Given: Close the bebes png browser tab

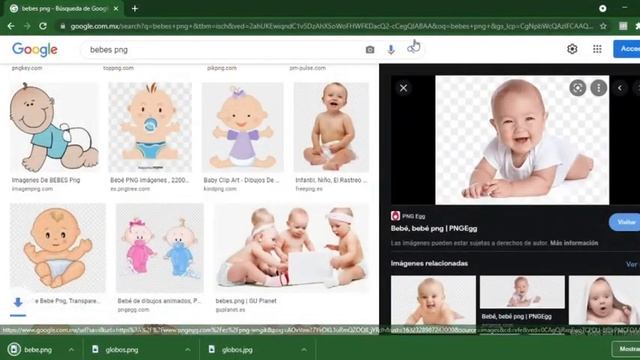Looking at the screenshot, I should (116, 8).
